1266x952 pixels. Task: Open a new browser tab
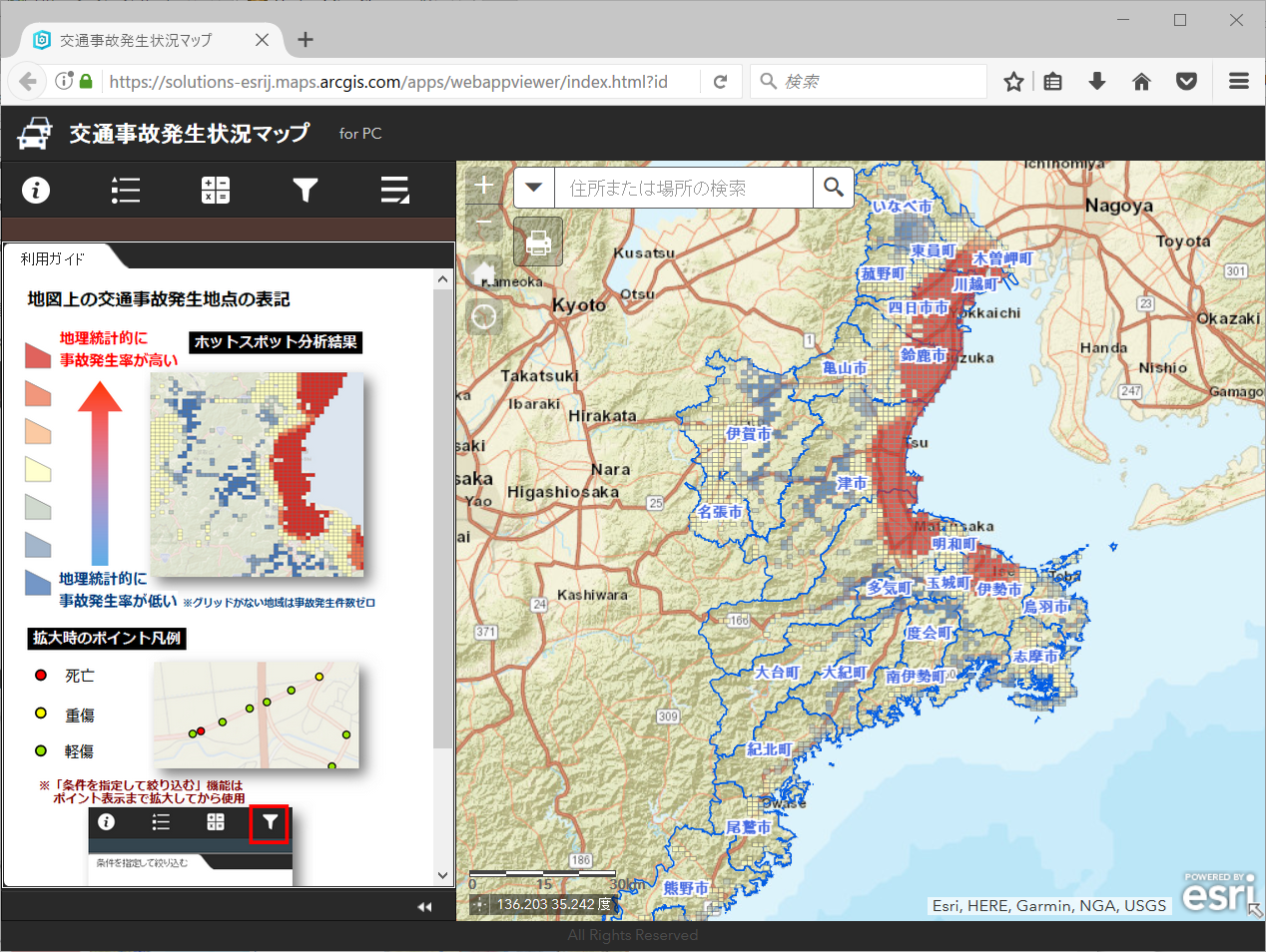coord(306,40)
